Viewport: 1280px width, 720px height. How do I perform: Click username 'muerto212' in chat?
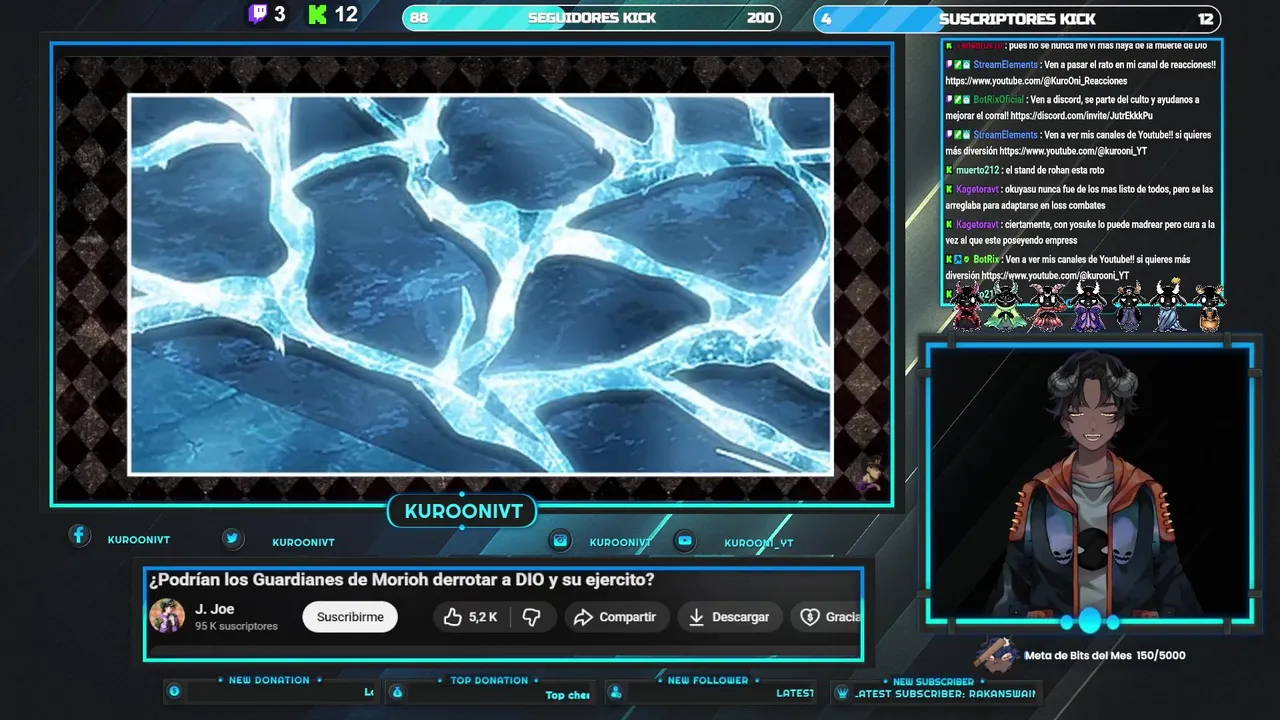click(x=977, y=170)
